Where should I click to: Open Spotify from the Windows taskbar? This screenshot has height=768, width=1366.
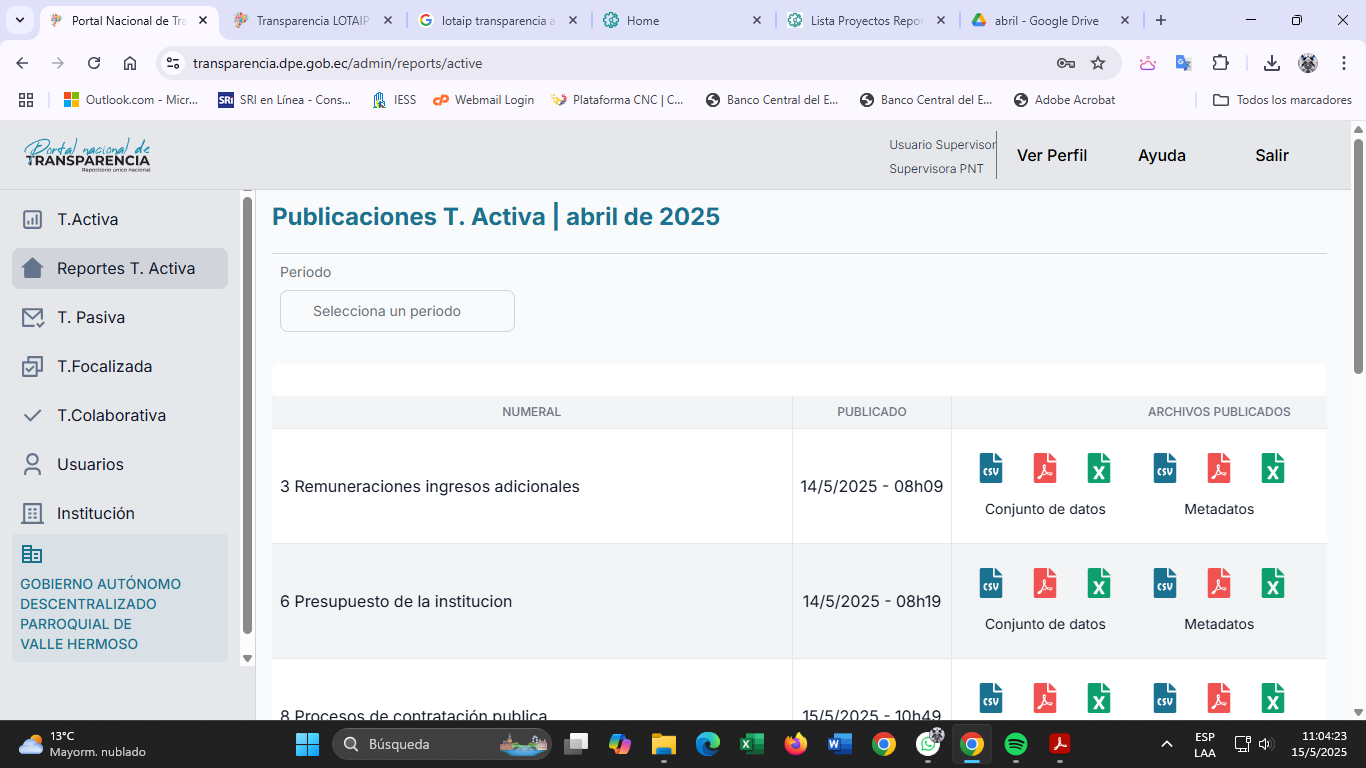pos(1015,744)
